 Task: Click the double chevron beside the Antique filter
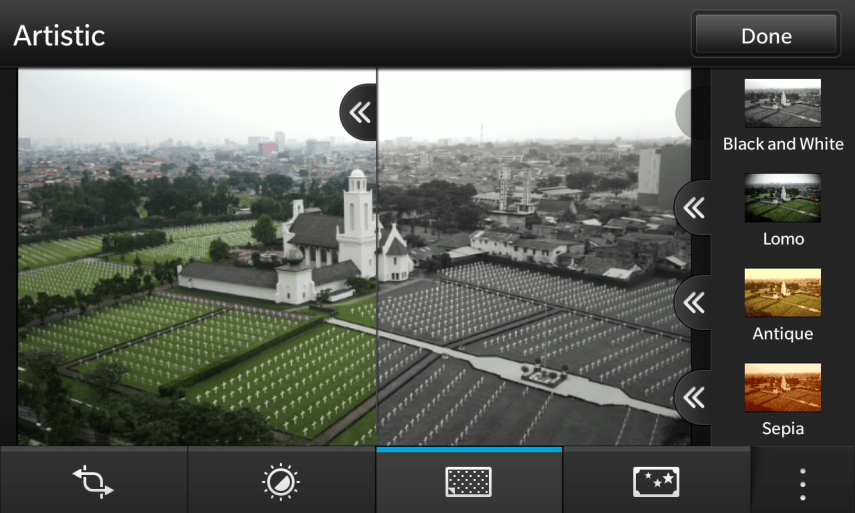(694, 302)
